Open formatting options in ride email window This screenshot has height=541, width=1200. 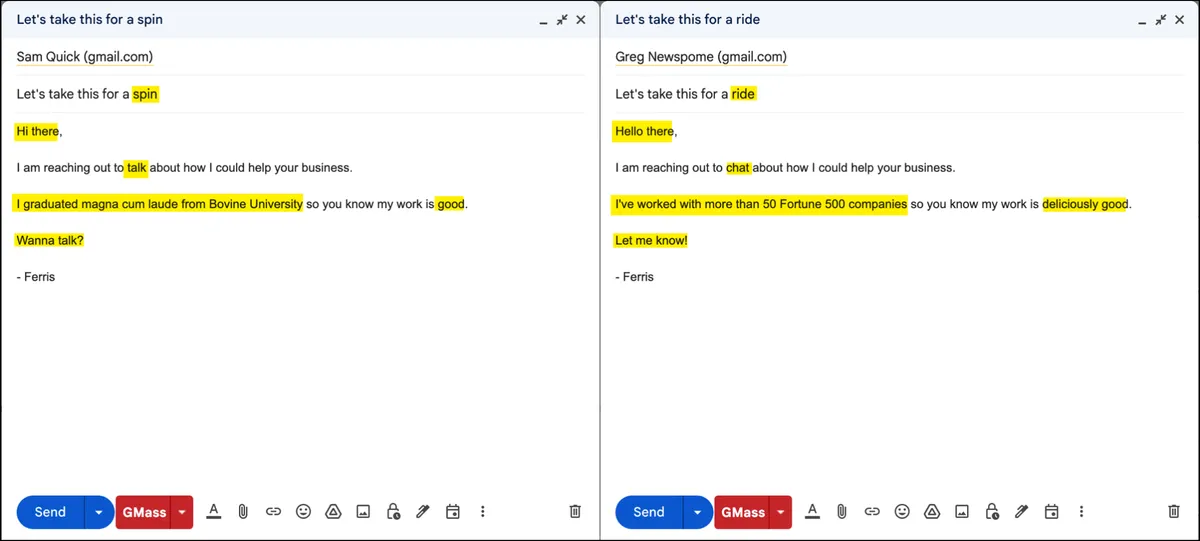(812, 511)
